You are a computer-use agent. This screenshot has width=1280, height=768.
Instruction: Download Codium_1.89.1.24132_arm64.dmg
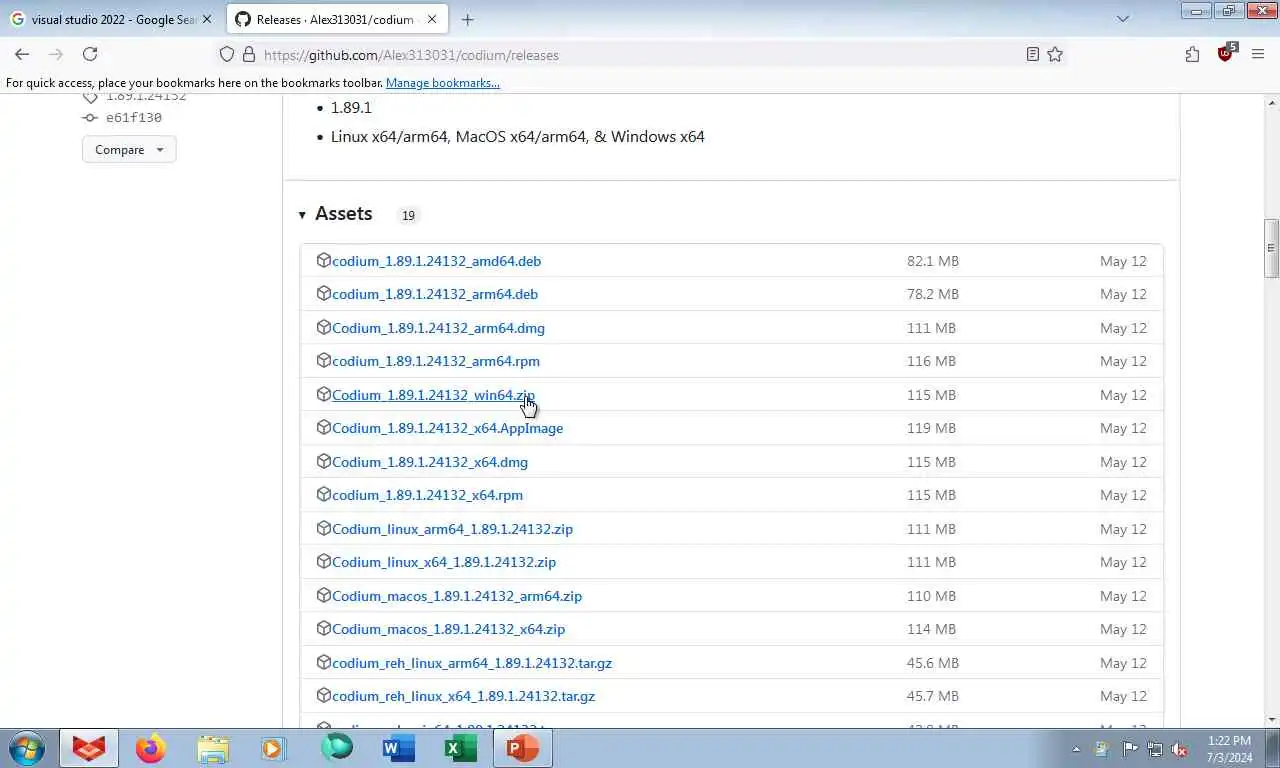tap(438, 328)
